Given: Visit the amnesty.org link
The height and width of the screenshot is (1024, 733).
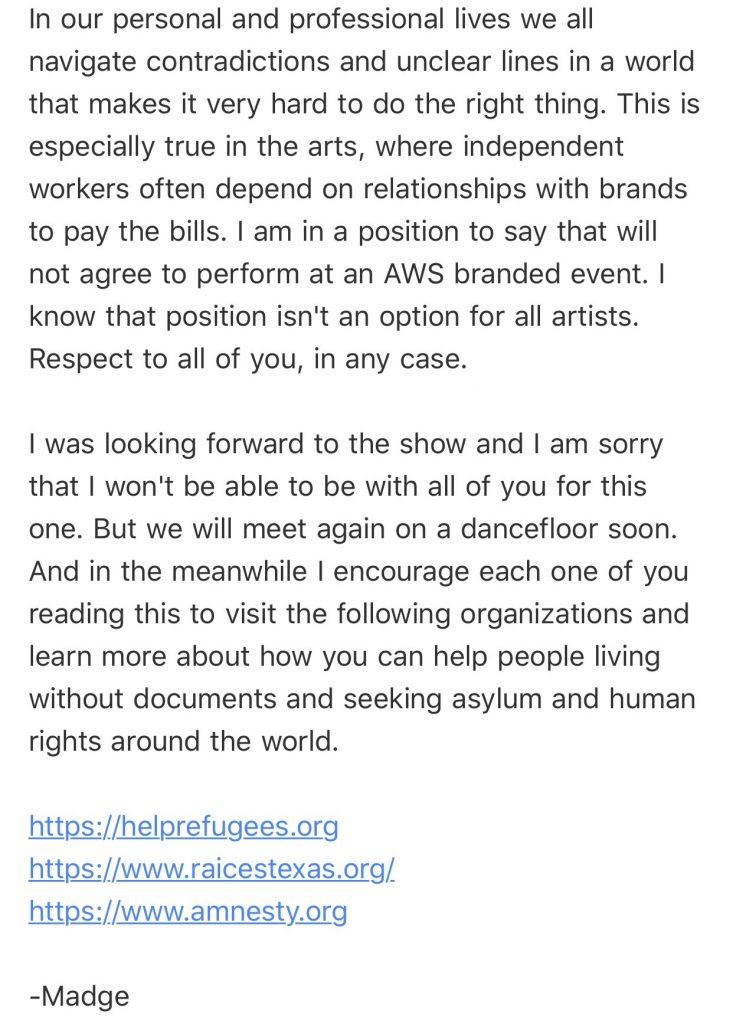Looking at the screenshot, I should (x=187, y=912).
